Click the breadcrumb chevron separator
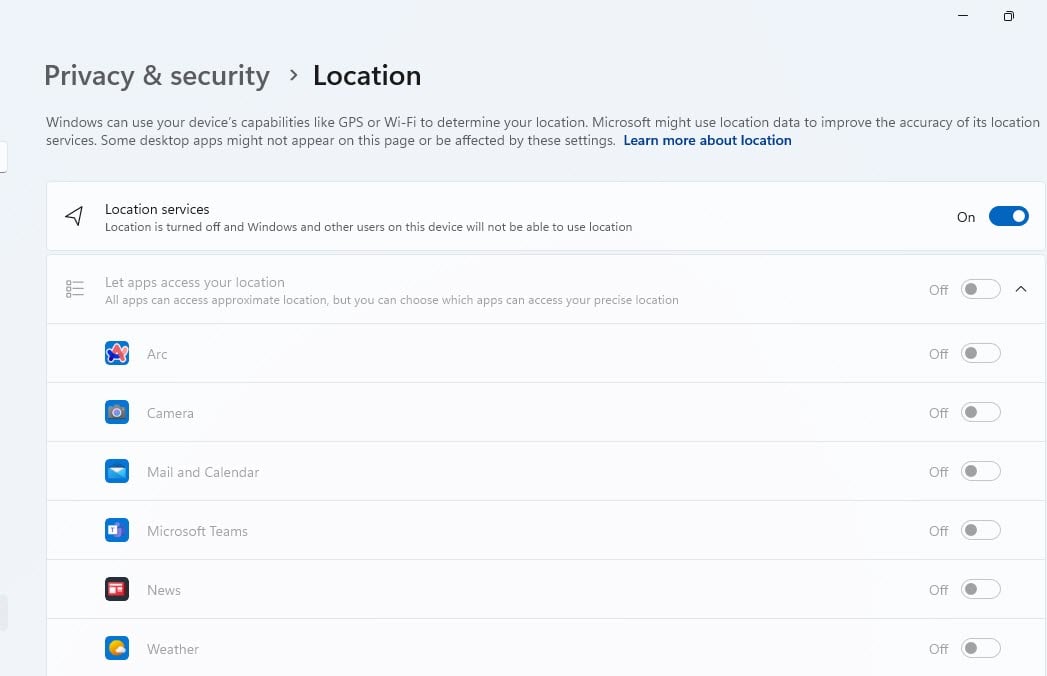This screenshot has height=676, width=1047. tap(292, 75)
